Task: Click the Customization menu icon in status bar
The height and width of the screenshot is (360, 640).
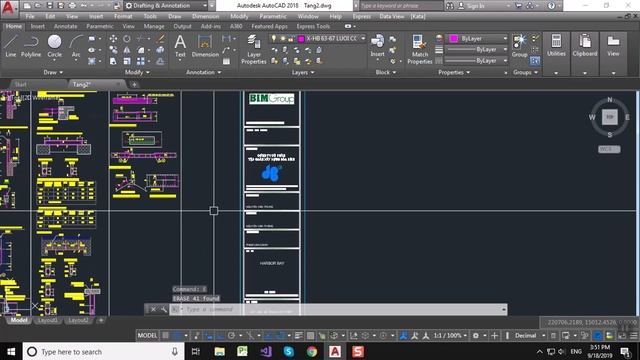Action: pyautogui.click(x=634, y=336)
